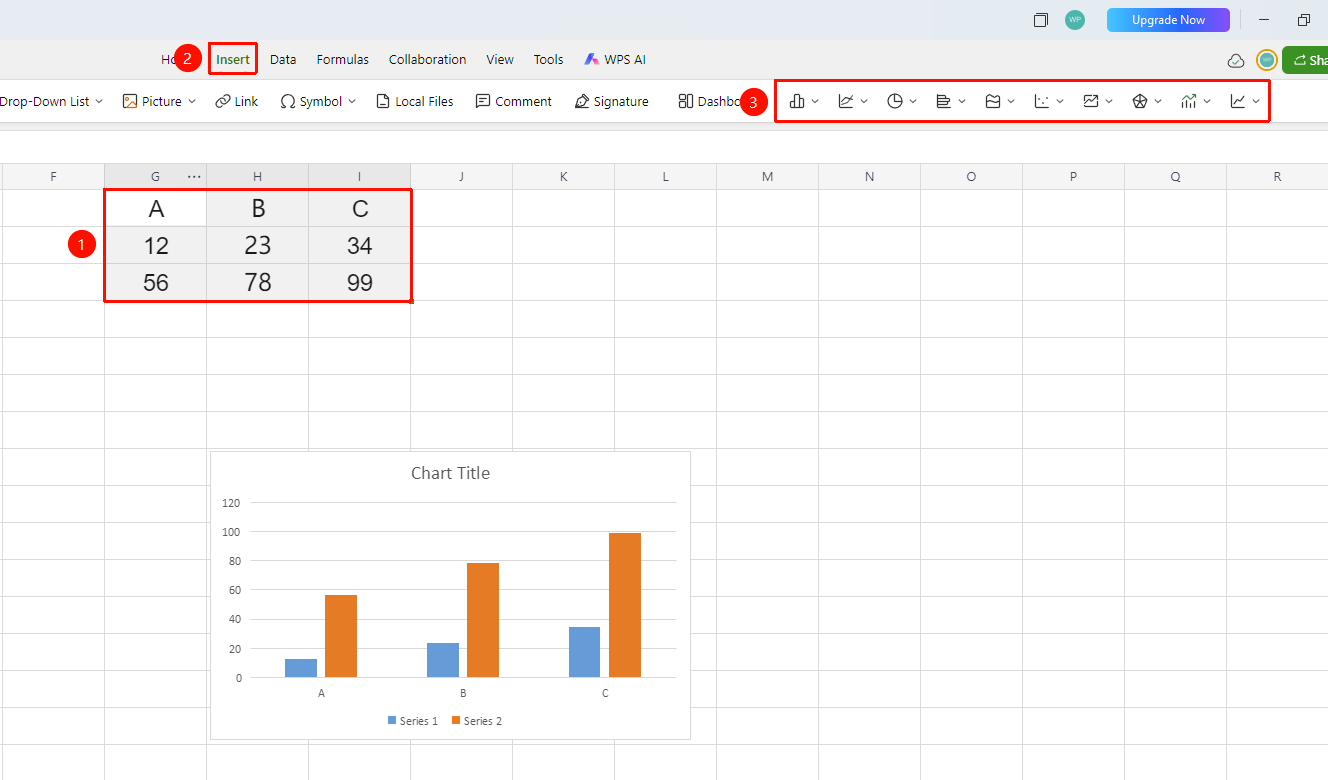Switch to the Insert tab
Image resolution: width=1328 pixels, height=780 pixels.
tap(233, 60)
